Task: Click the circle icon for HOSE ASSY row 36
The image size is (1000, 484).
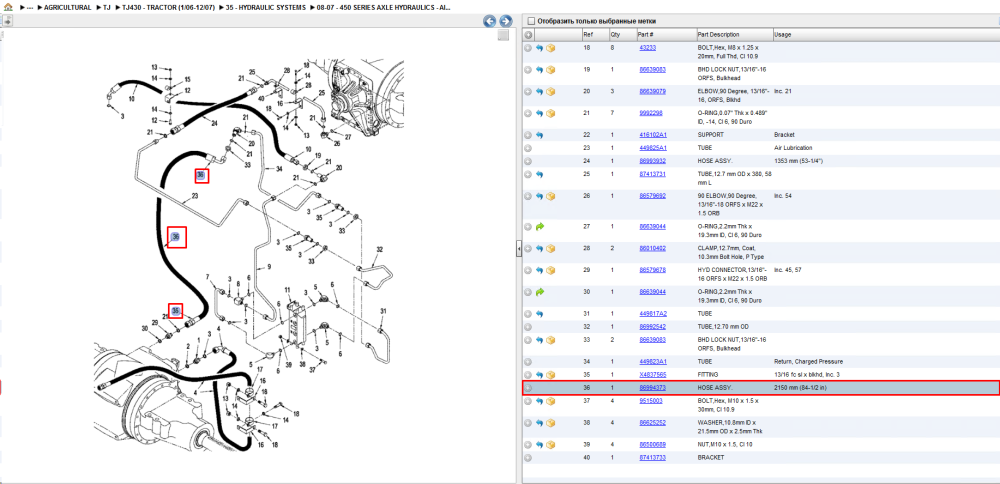Action: click(x=528, y=388)
